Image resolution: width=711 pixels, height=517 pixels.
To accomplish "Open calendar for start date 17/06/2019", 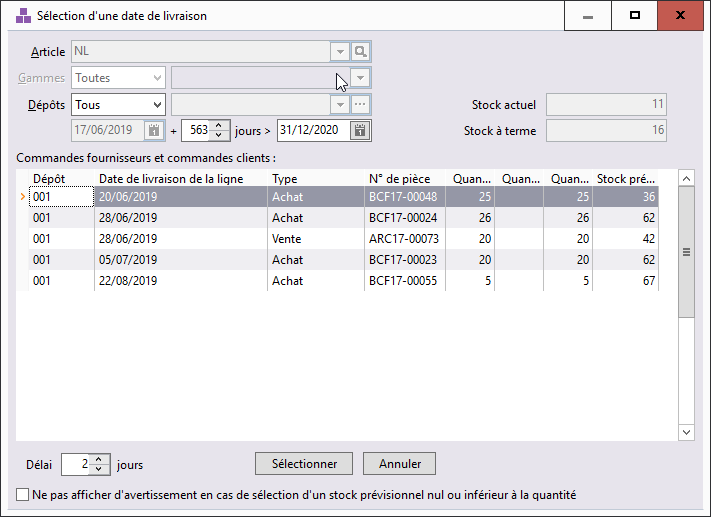I will pos(154,131).
